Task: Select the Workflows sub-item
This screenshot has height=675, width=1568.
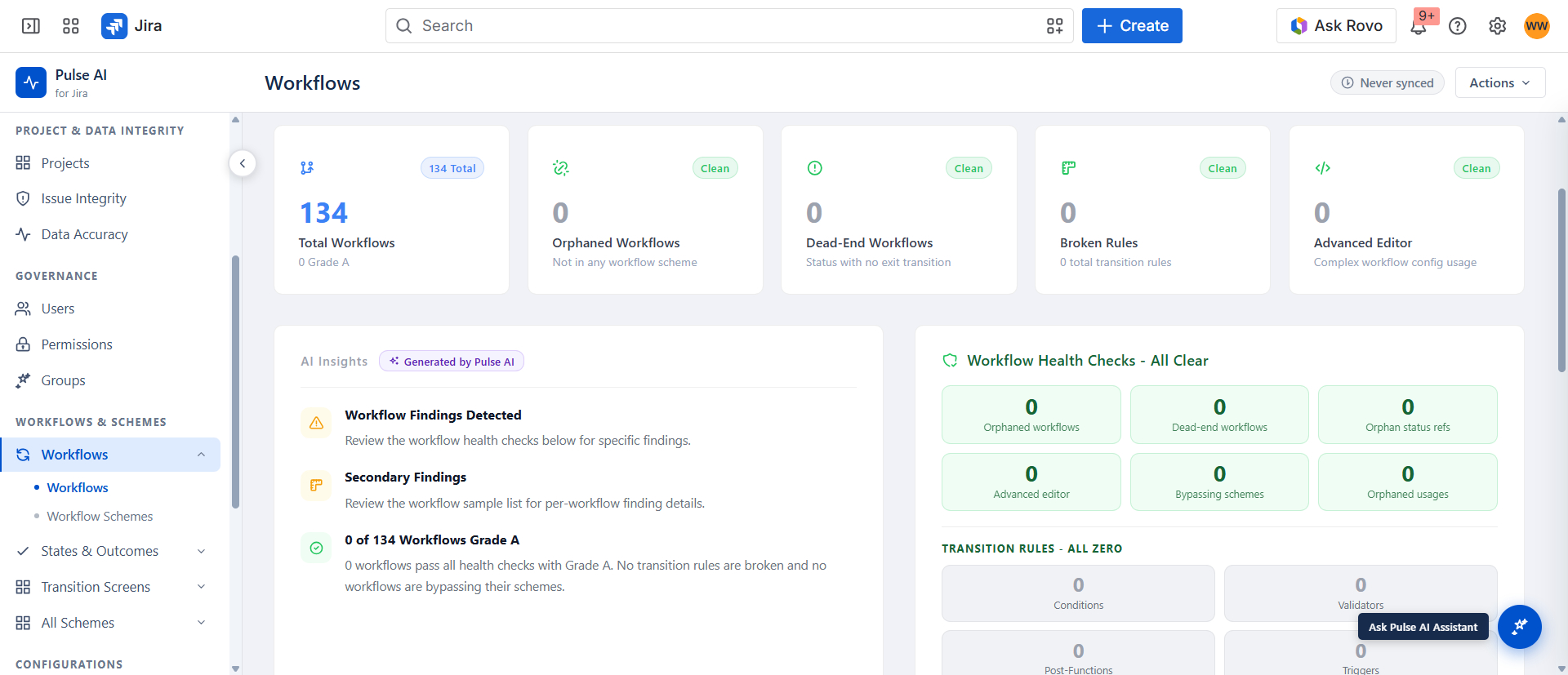Action: point(78,487)
